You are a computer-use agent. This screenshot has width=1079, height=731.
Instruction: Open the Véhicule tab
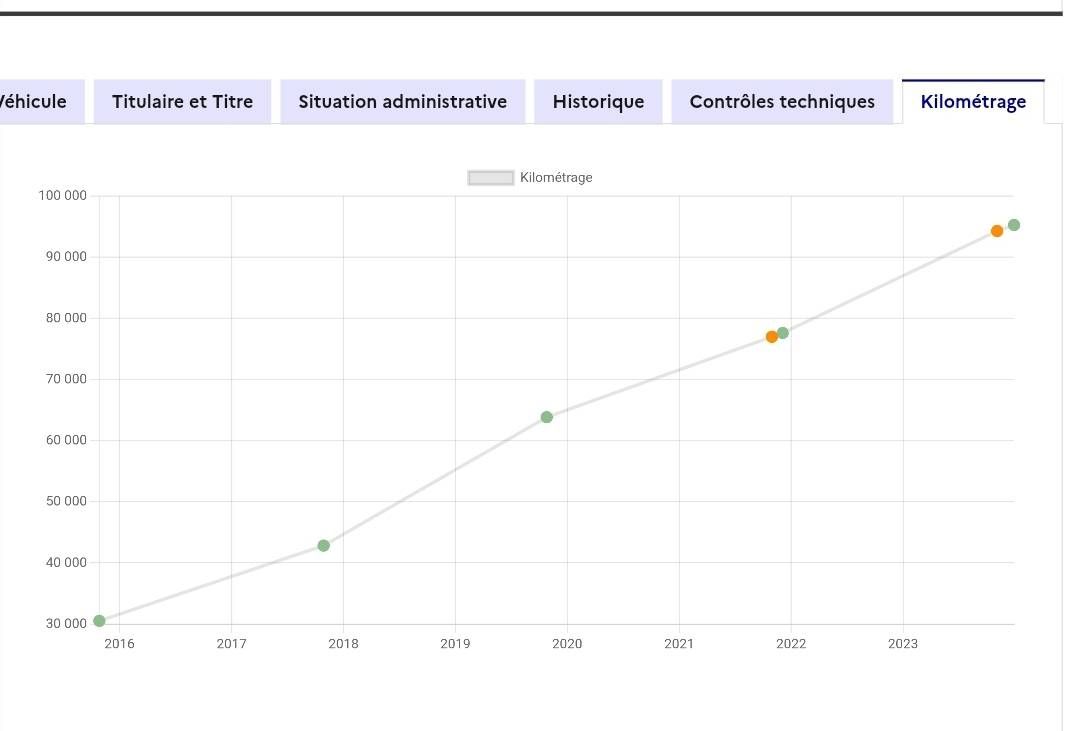pos(41,102)
